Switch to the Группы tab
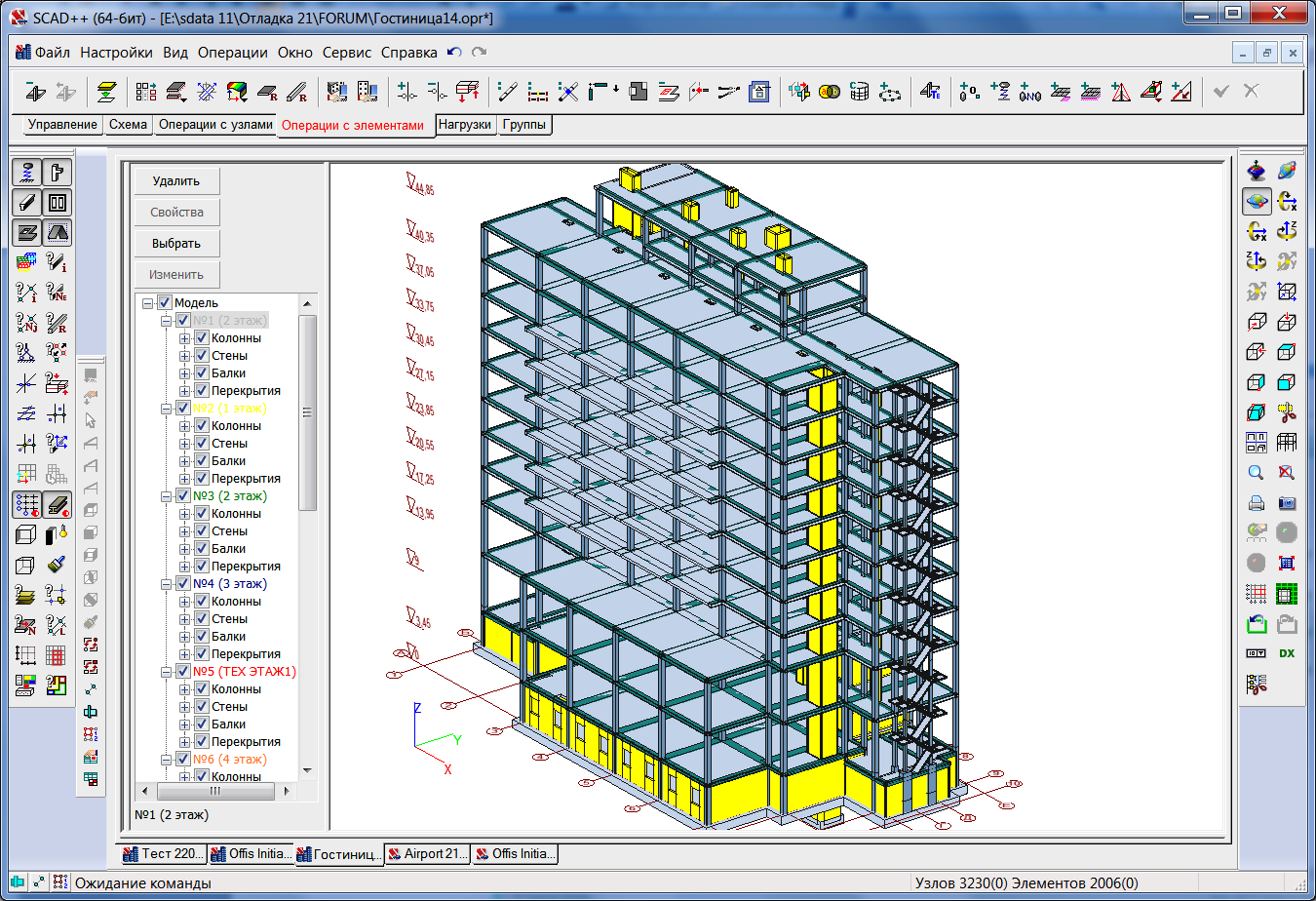This screenshot has height=901, width=1316. (524, 125)
